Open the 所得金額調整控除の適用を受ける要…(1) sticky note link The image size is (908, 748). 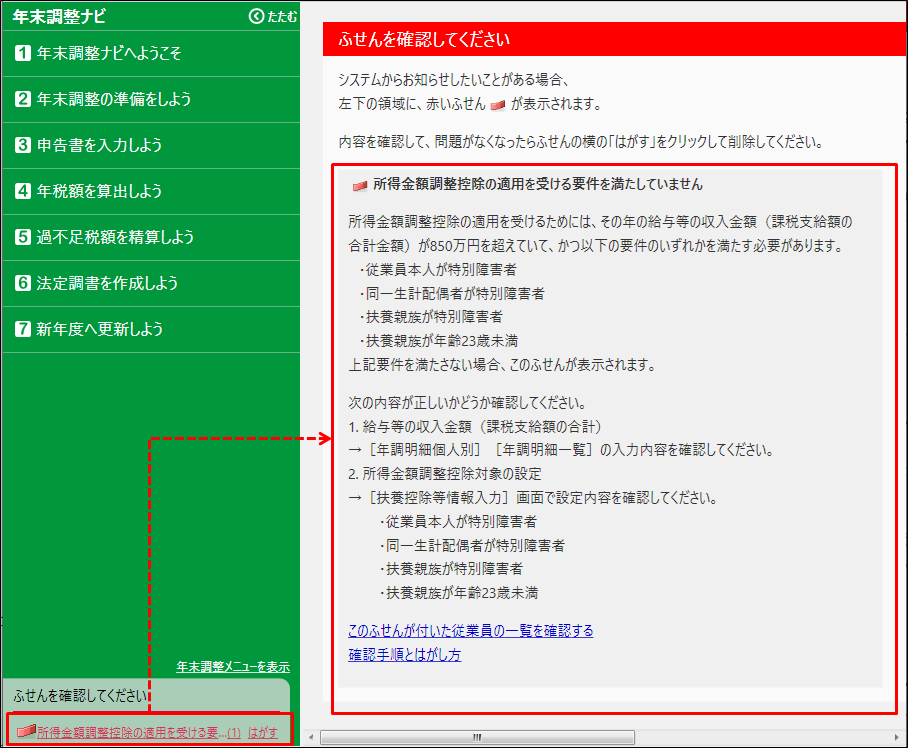(139, 732)
